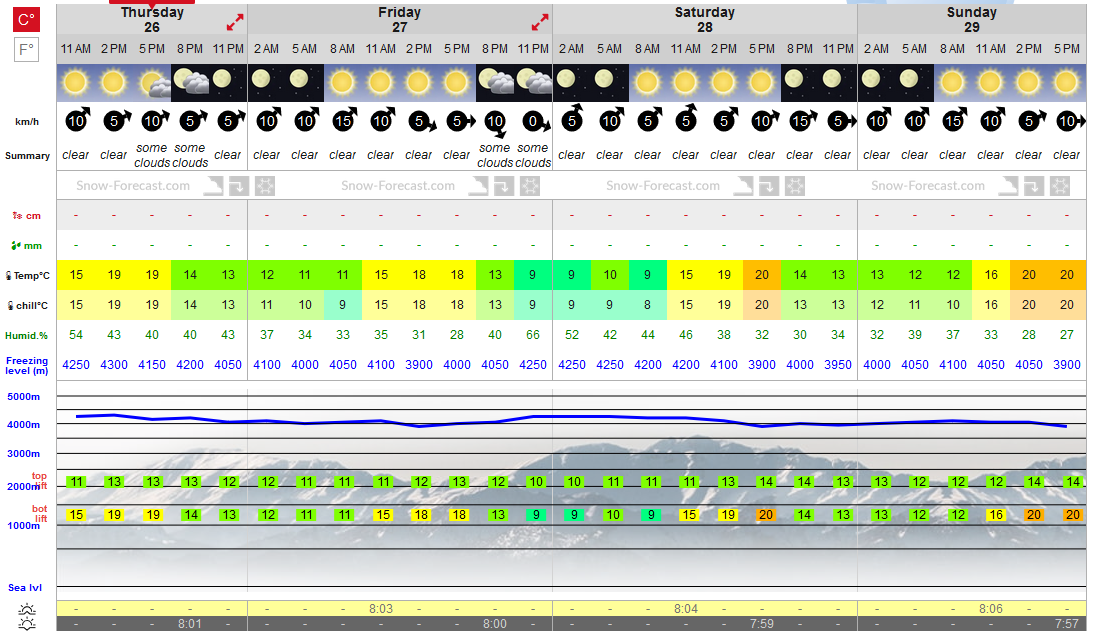Switch temperature units to Fahrenheit
This screenshot has height=638, width=1096.
pos(27,50)
